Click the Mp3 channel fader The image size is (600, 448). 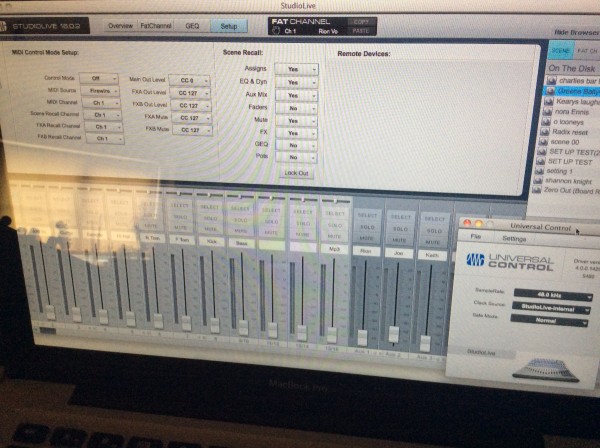tap(332, 334)
